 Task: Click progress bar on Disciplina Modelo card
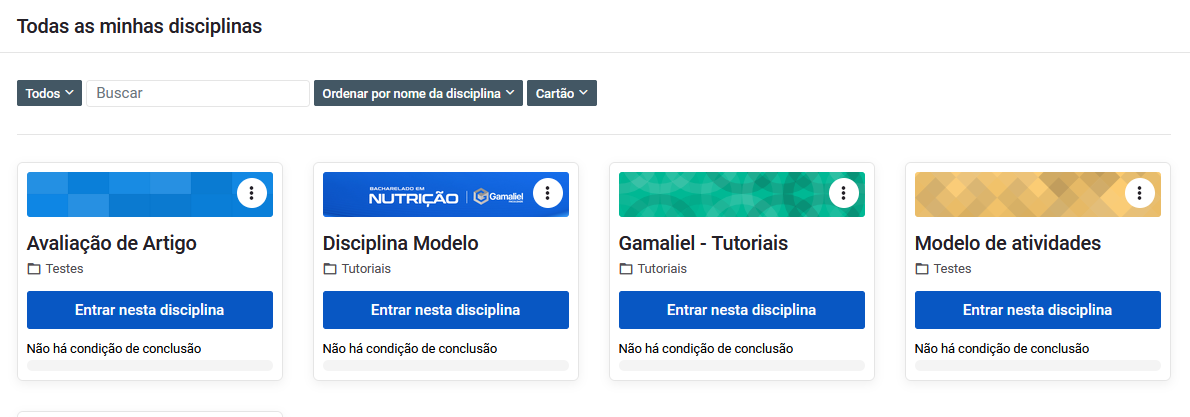(x=445, y=365)
